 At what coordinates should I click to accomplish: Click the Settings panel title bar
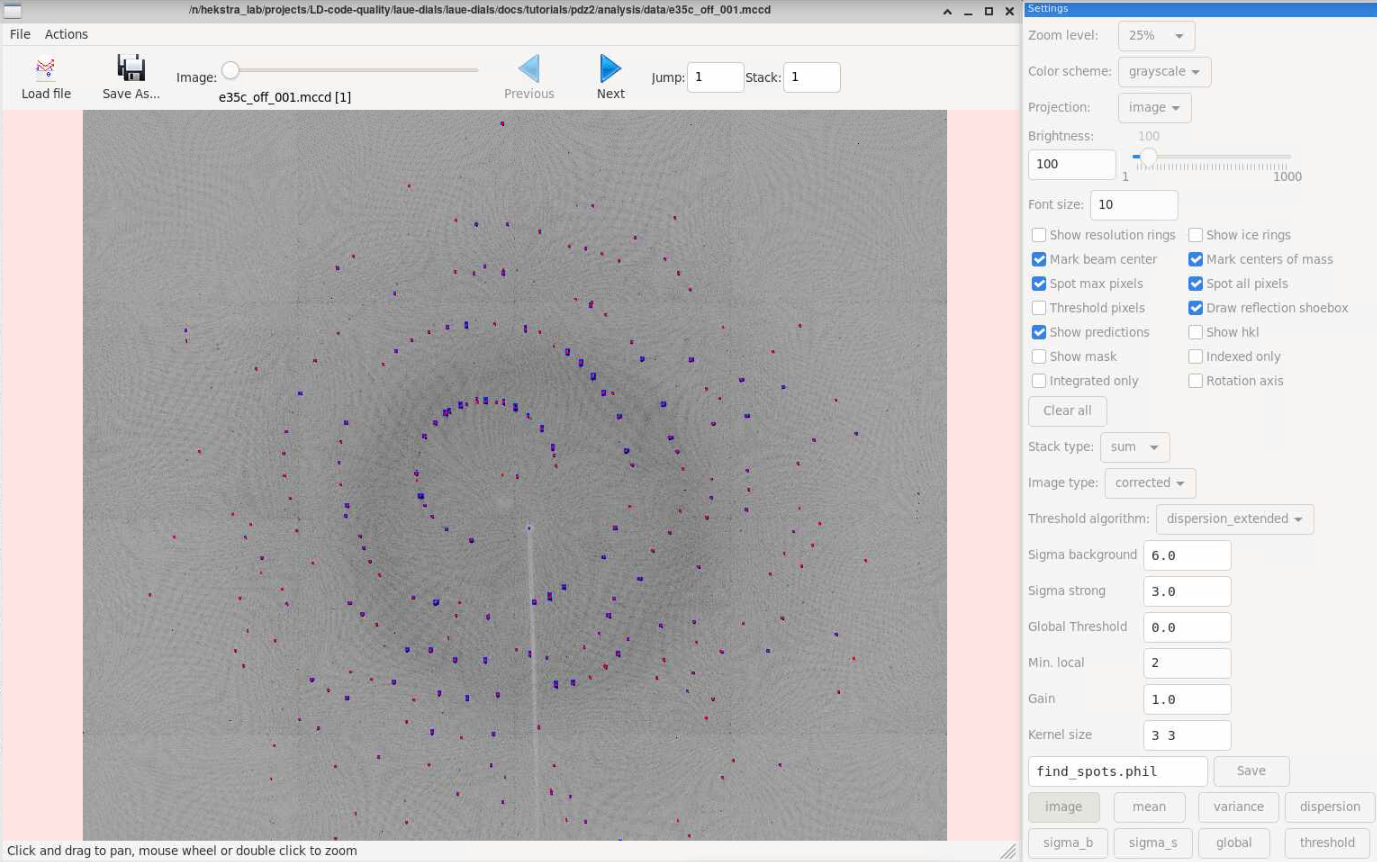tap(1200, 8)
